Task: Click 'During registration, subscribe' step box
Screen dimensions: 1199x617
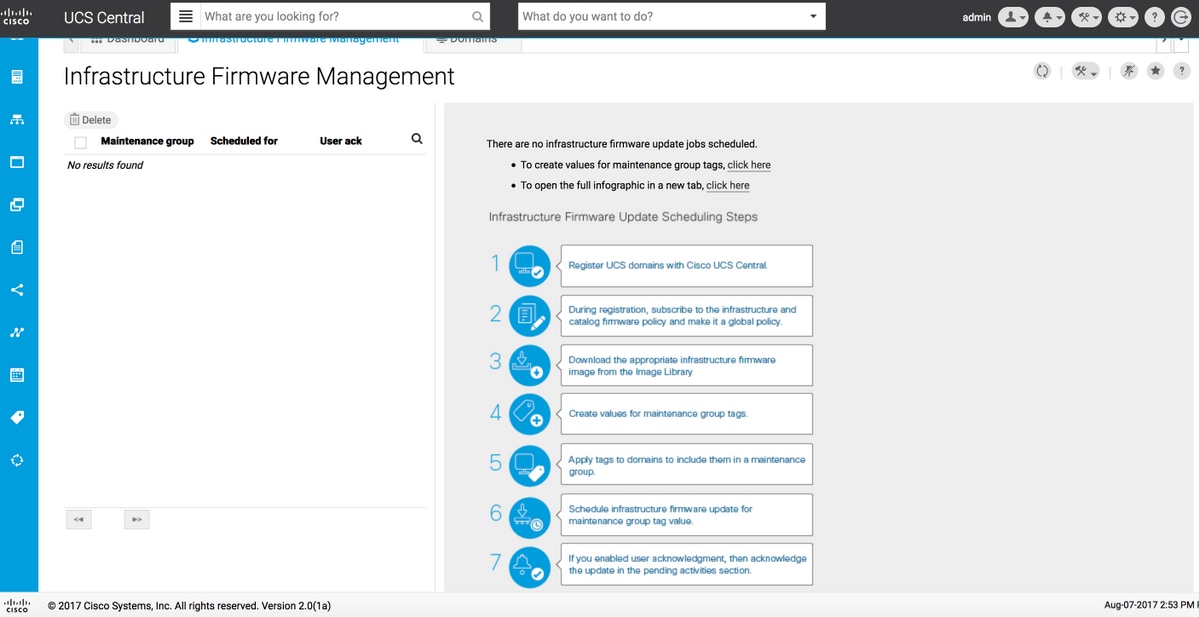Action: coord(687,316)
